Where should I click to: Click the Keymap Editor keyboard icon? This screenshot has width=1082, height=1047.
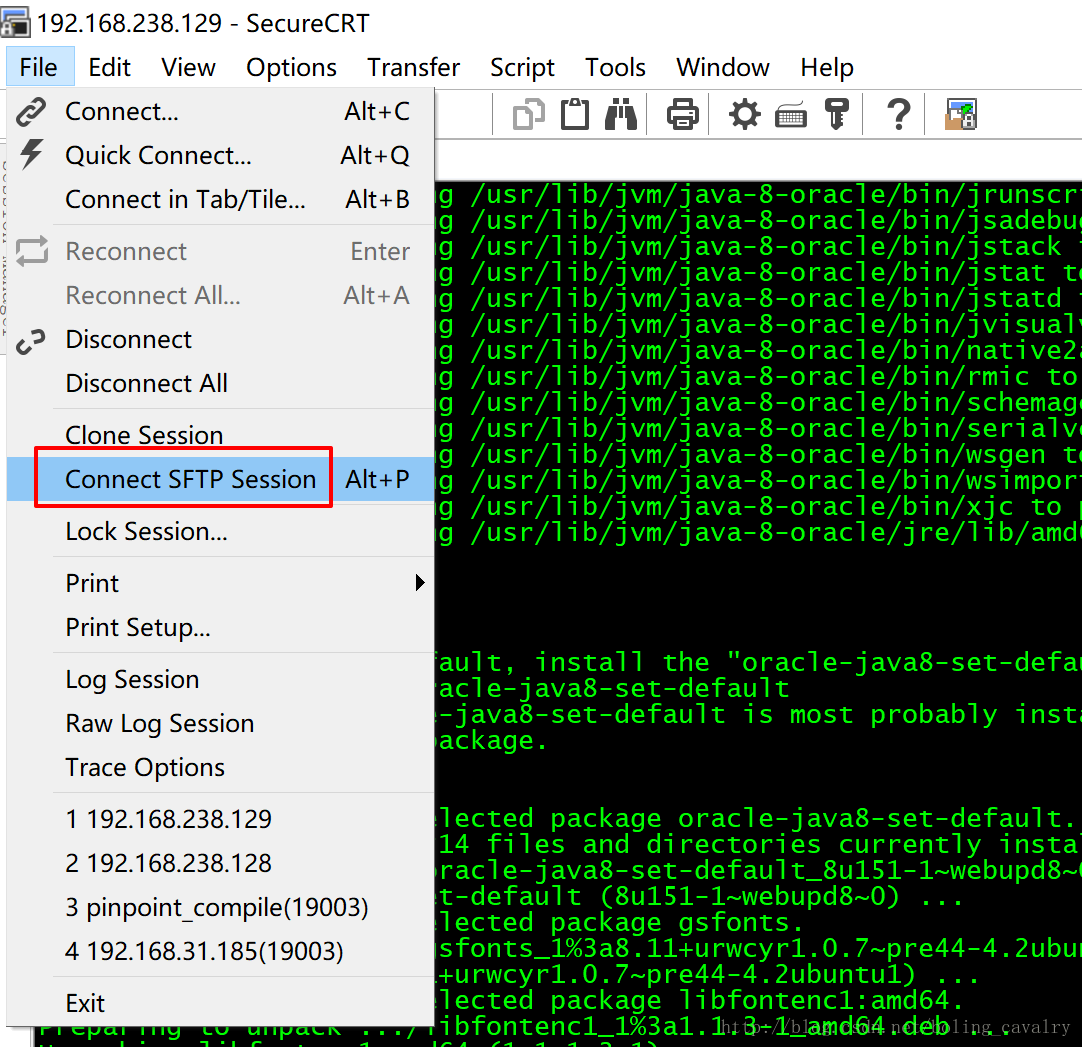[791, 116]
